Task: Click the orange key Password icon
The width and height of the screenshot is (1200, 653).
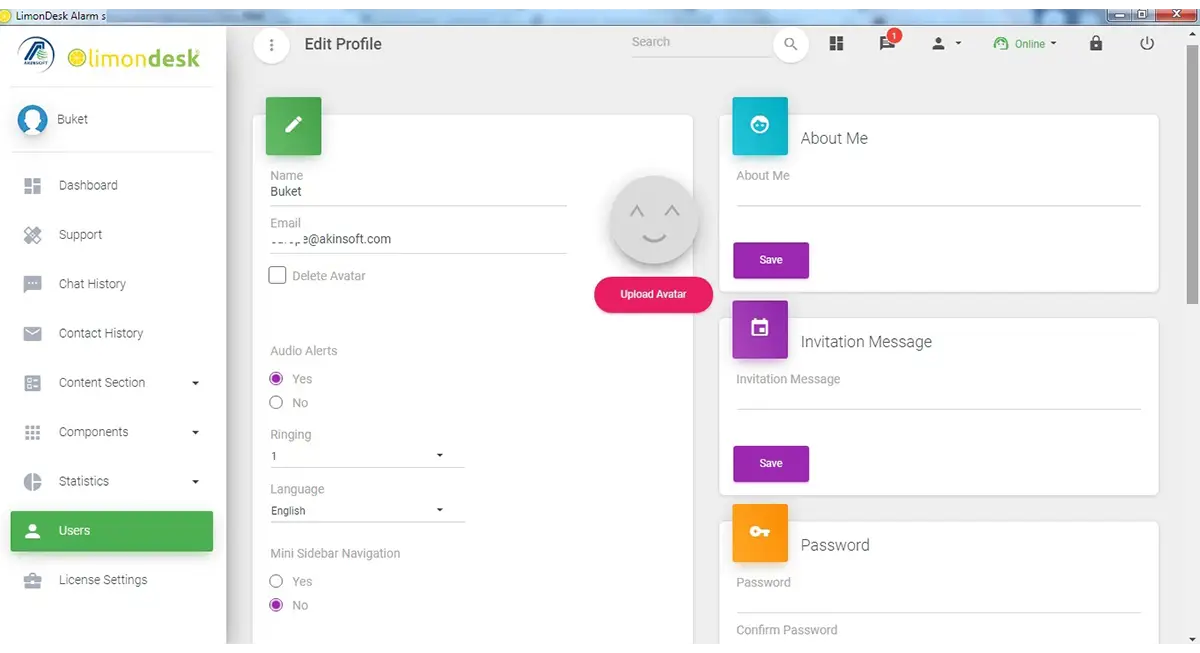Action: click(x=760, y=533)
